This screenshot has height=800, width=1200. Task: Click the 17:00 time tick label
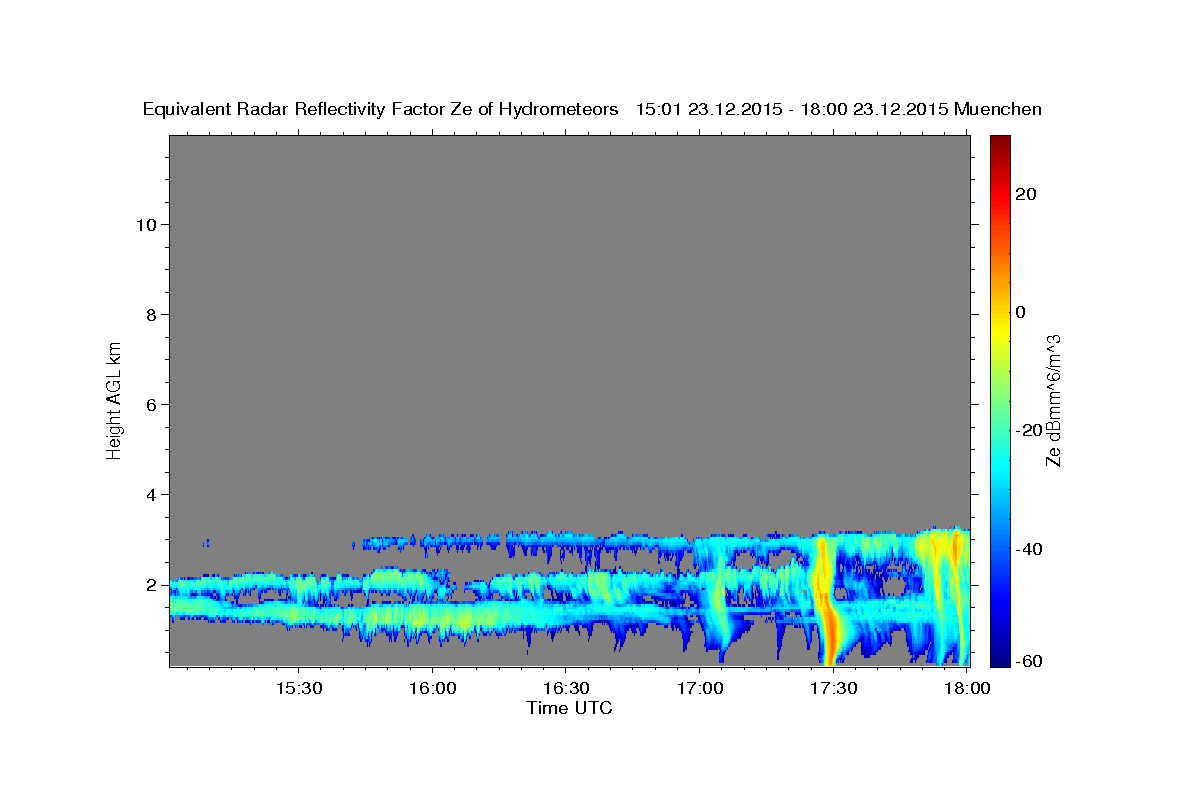[x=700, y=689]
